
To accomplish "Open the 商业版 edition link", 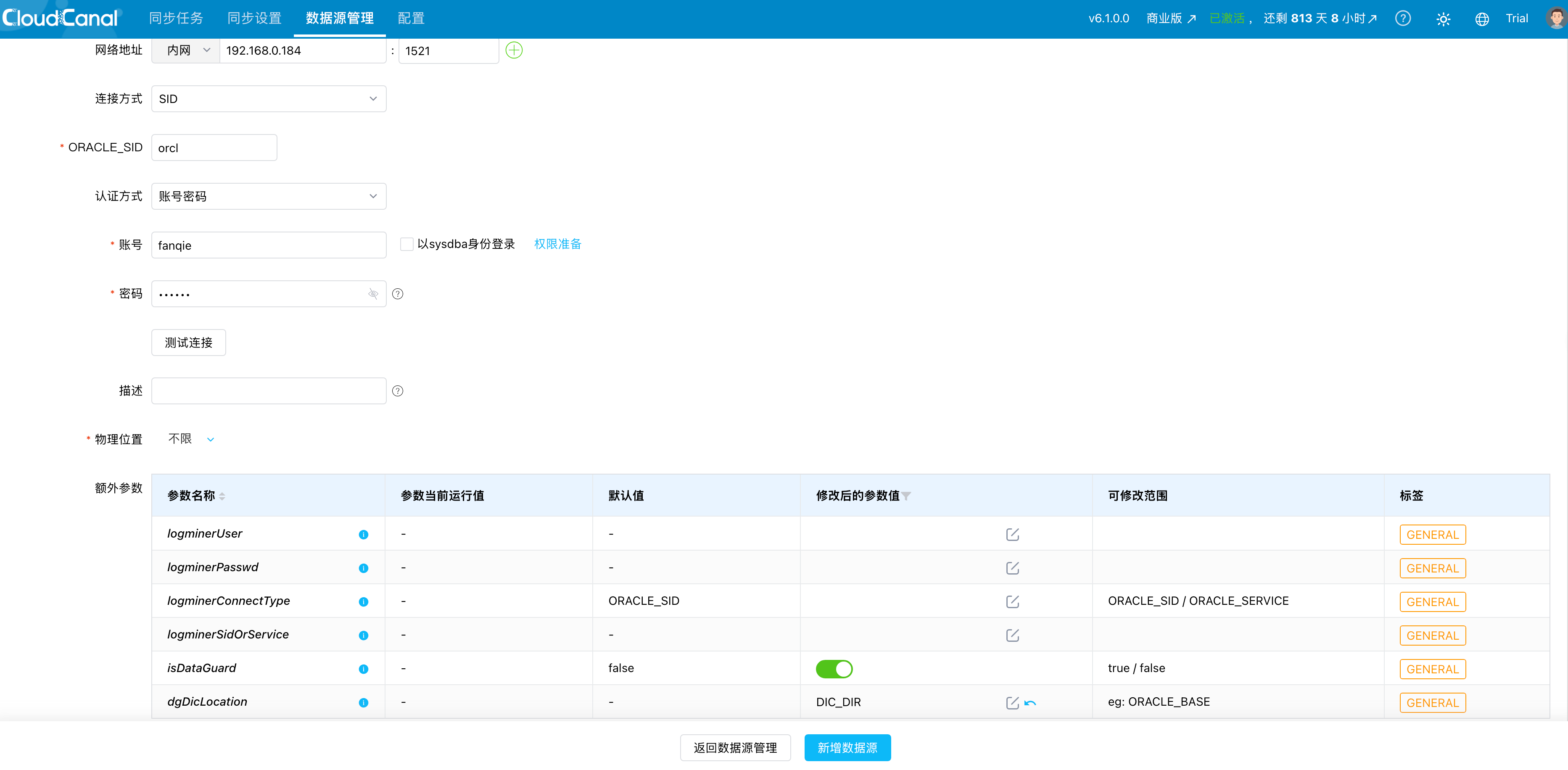I will pyautogui.click(x=1170, y=18).
